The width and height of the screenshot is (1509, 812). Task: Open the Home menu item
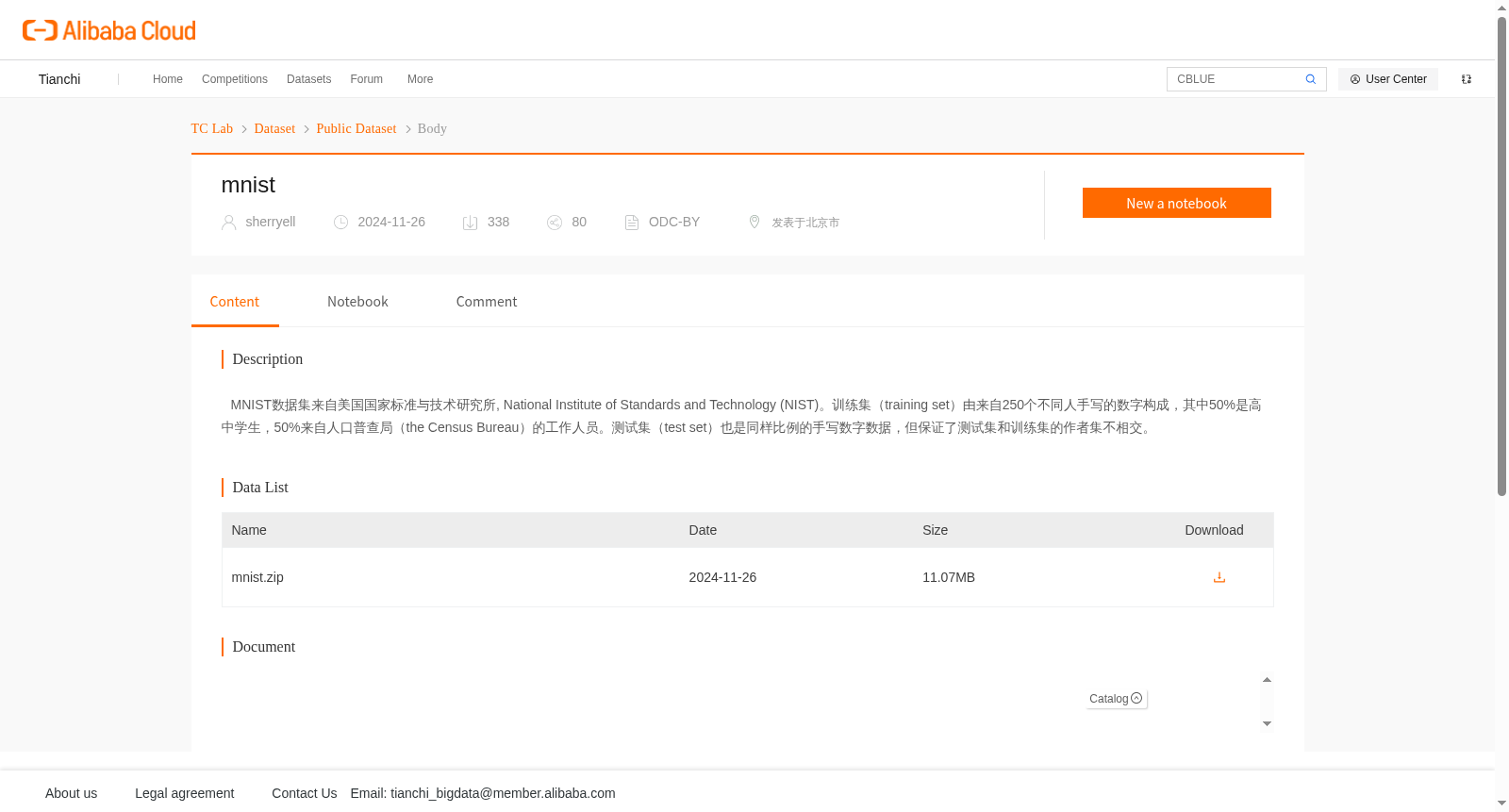point(168,79)
